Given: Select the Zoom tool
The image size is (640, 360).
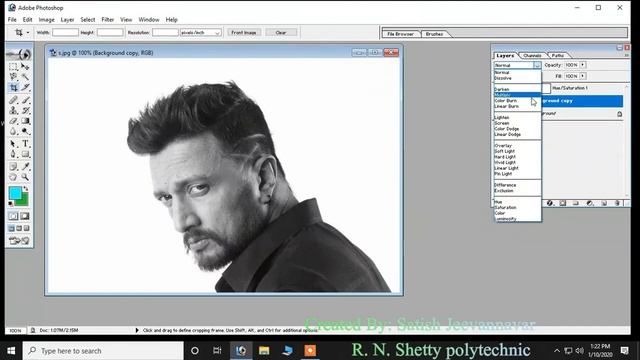Looking at the screenshot, I should tap(25, 177).
